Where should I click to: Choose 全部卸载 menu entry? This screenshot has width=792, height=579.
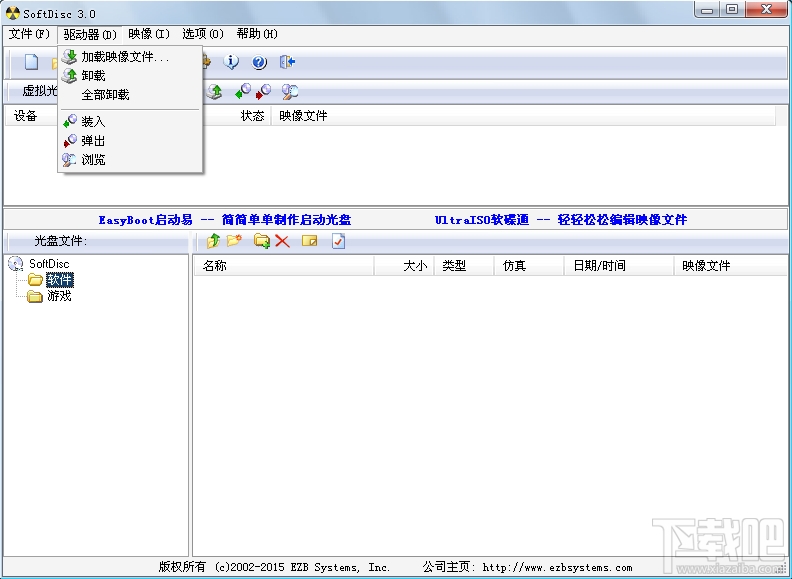130,94
